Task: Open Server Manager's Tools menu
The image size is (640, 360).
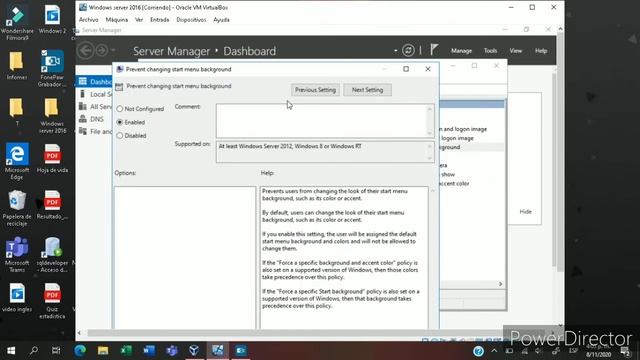Action: [490, 51]
